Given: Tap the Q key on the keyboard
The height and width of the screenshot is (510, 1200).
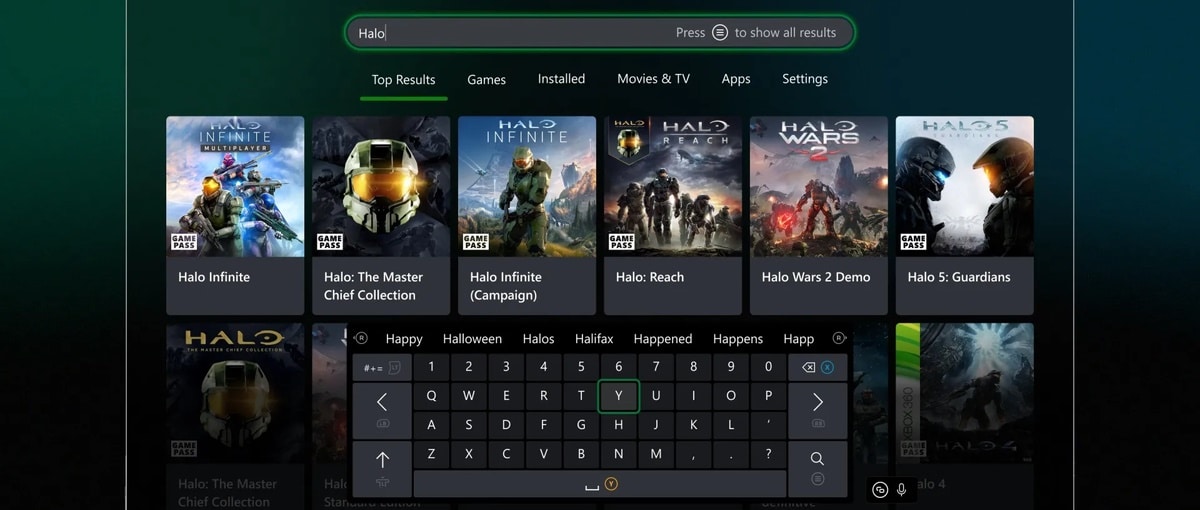Looking at the screenshot, I should (431, 396).
